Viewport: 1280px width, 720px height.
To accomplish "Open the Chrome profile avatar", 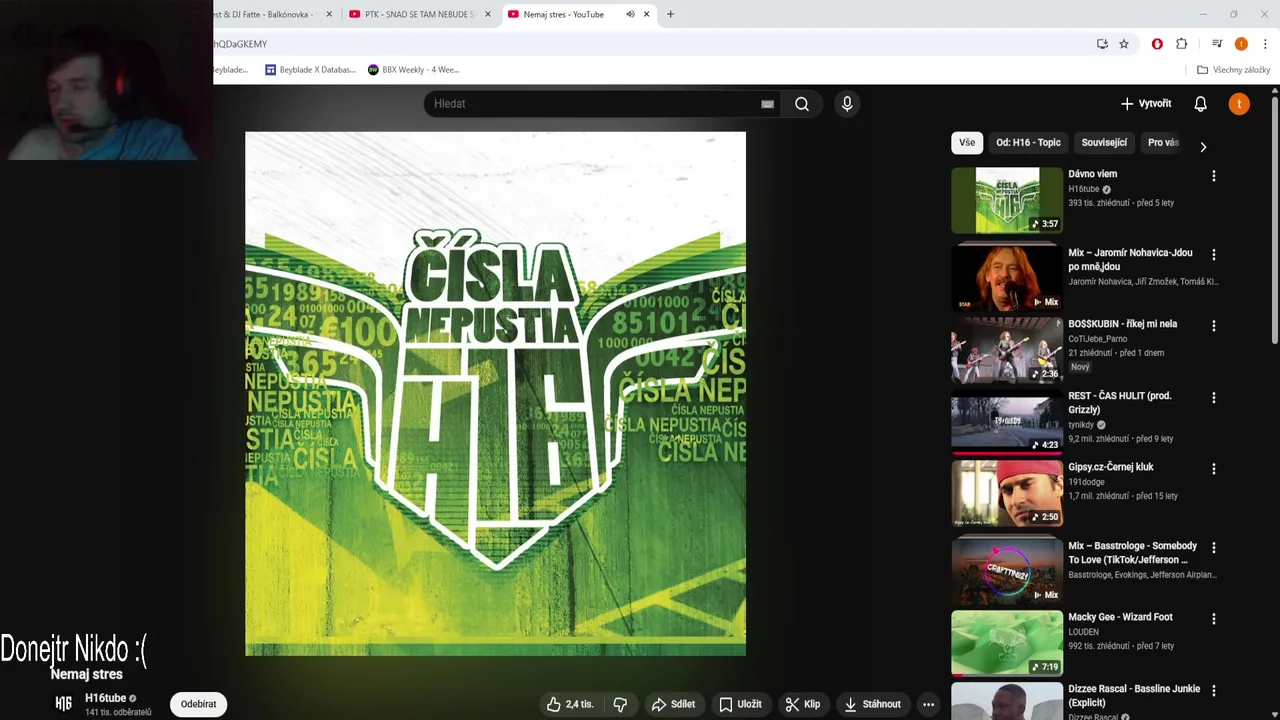I will (x=1241, y=44).
